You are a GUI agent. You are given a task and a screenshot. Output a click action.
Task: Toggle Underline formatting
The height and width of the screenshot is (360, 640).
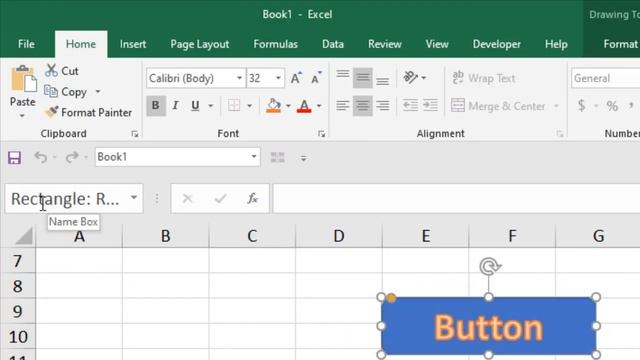click(x=196, y=106)
